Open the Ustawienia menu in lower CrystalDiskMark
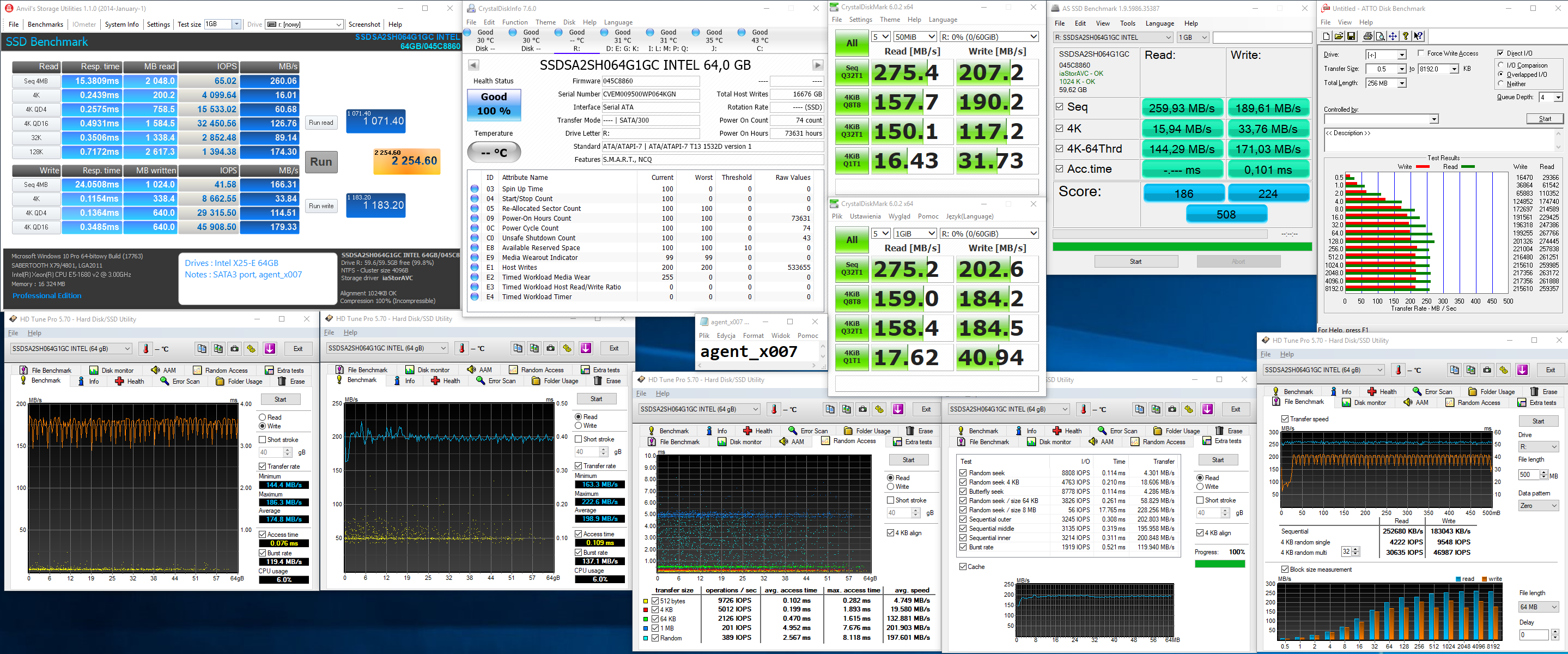Screen dimensions: 1568x654 pyautogui.click(x=865, y=216)
